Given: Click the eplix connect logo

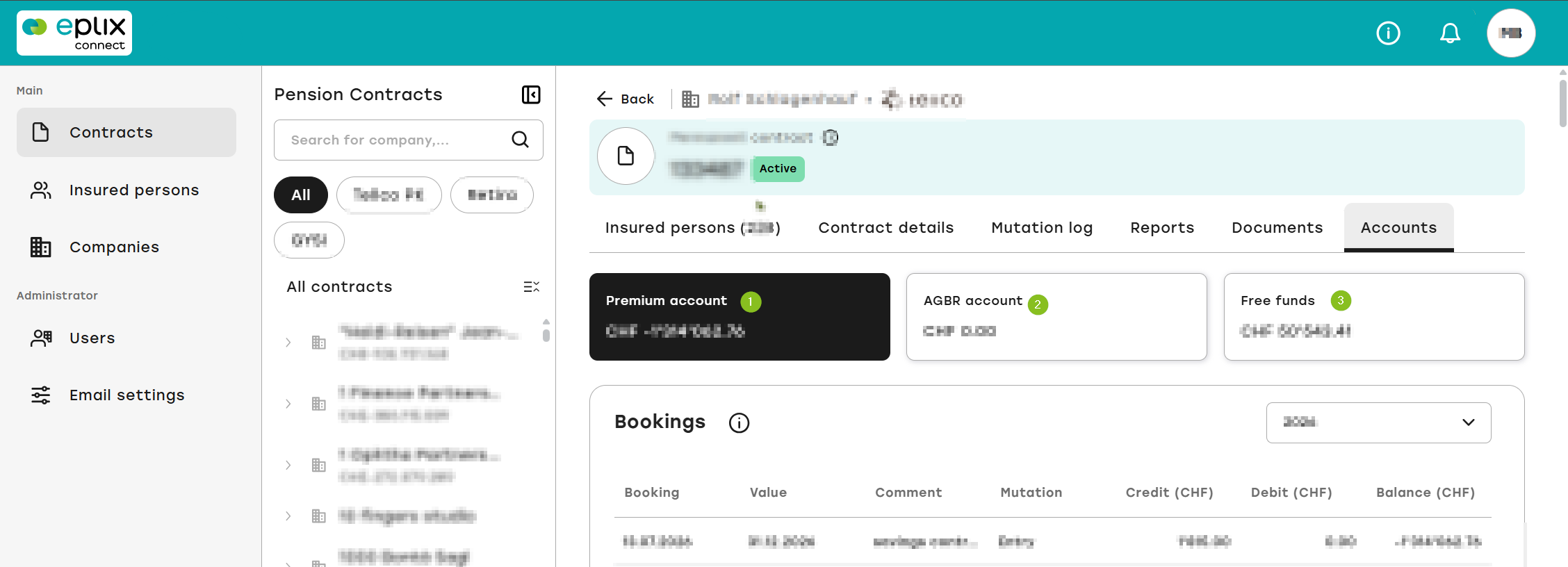Looking at the screenshot, I should [x=74, y=33].
